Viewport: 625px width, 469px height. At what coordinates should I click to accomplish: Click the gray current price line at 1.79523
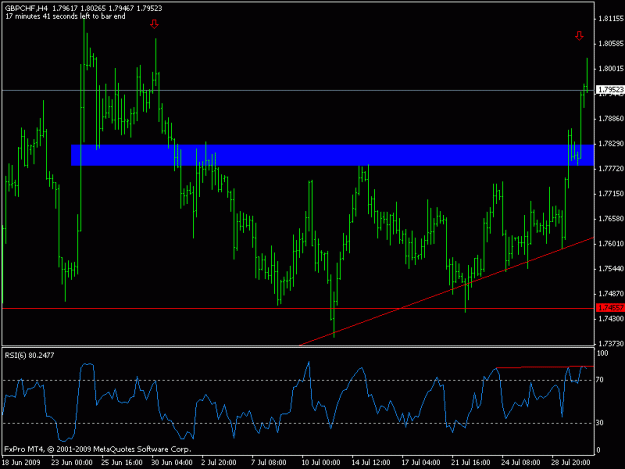coord(298,90)
